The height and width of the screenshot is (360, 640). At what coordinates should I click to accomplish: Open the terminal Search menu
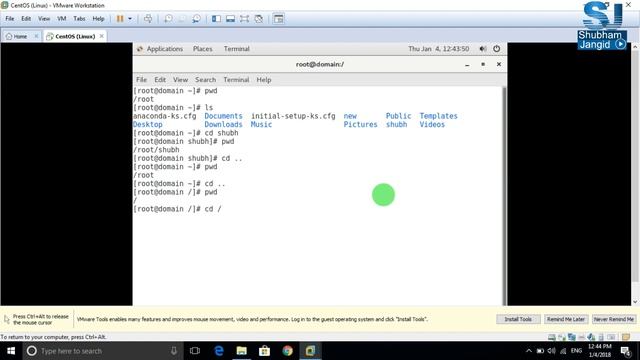pyautogui.click(x=205, y=80)
